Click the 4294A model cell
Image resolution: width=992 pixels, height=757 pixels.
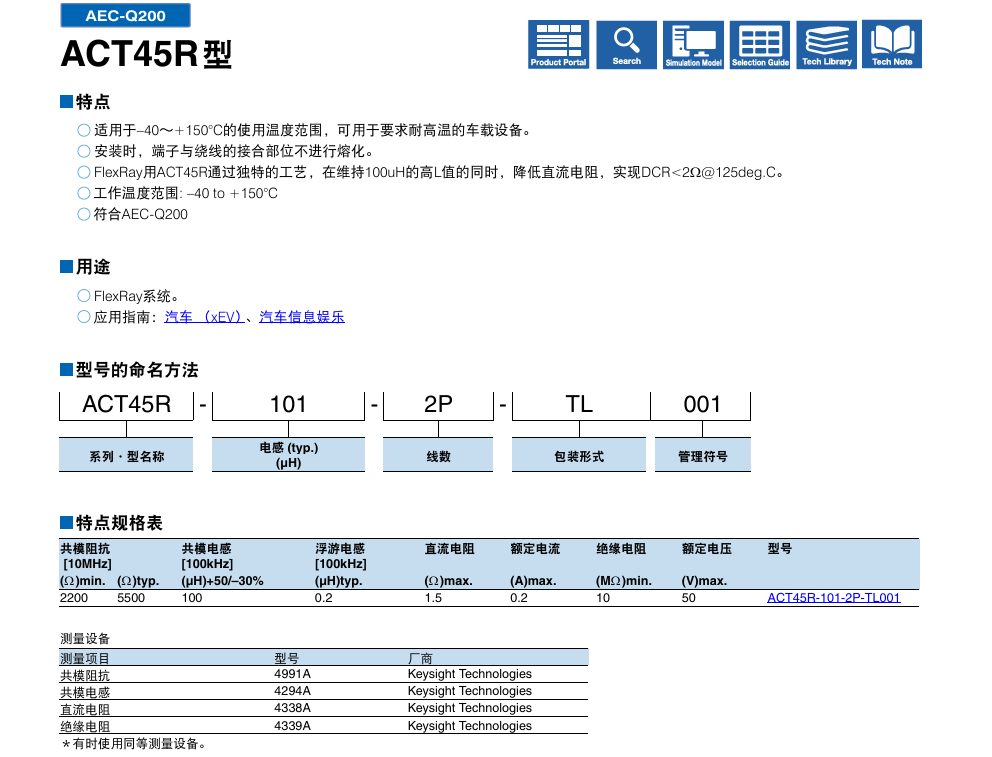(292, 691)
